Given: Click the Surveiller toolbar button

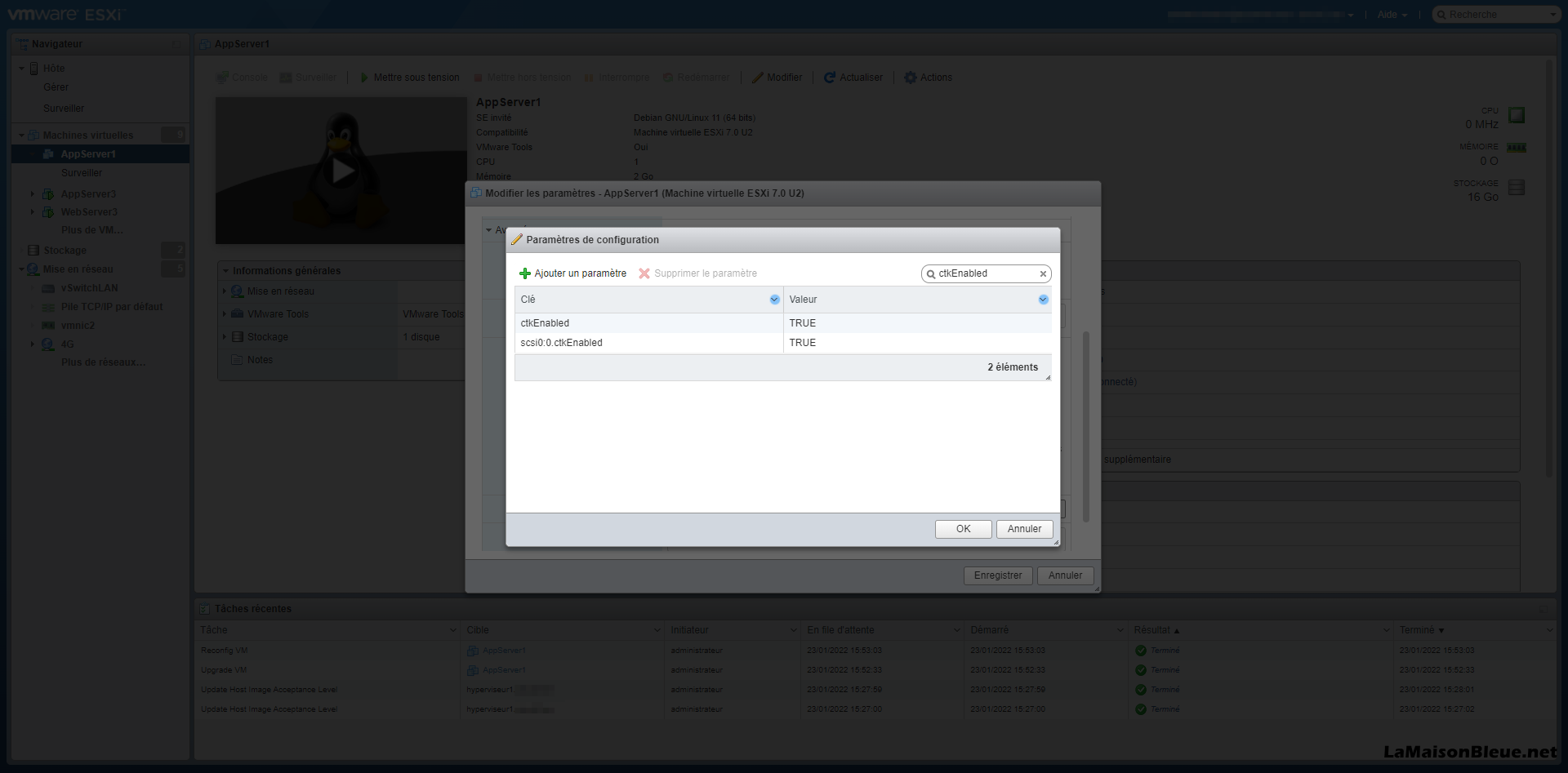Looking at the screenshot, I should point(308,78).
